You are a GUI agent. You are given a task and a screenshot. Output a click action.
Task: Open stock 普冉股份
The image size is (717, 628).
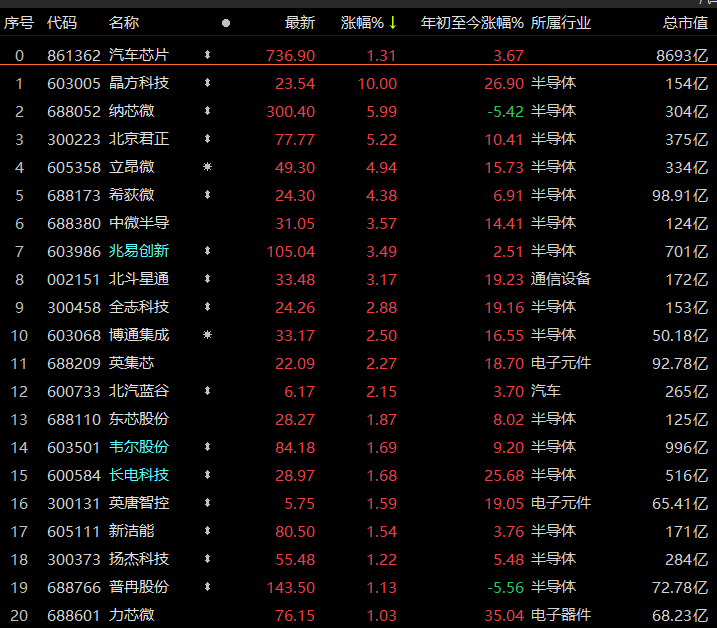[x=139, y=586]
